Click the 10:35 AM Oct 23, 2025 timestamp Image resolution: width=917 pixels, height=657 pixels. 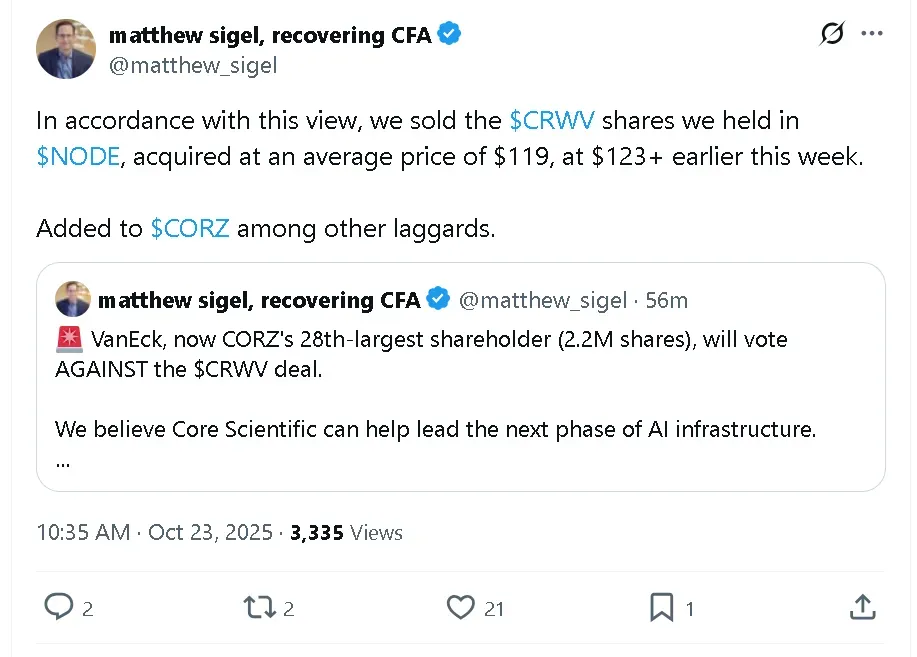point(154,532)
